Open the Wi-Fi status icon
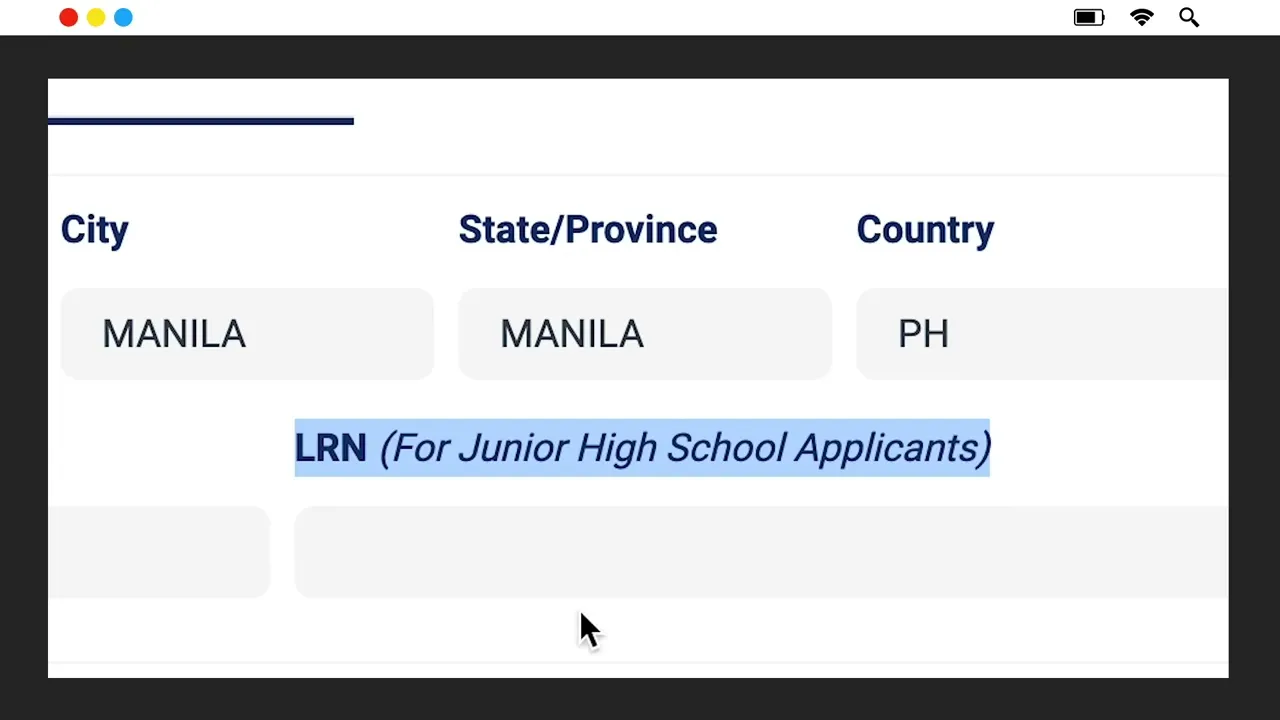Screen dimensions: 1280x720 [x=1142, y=17]
